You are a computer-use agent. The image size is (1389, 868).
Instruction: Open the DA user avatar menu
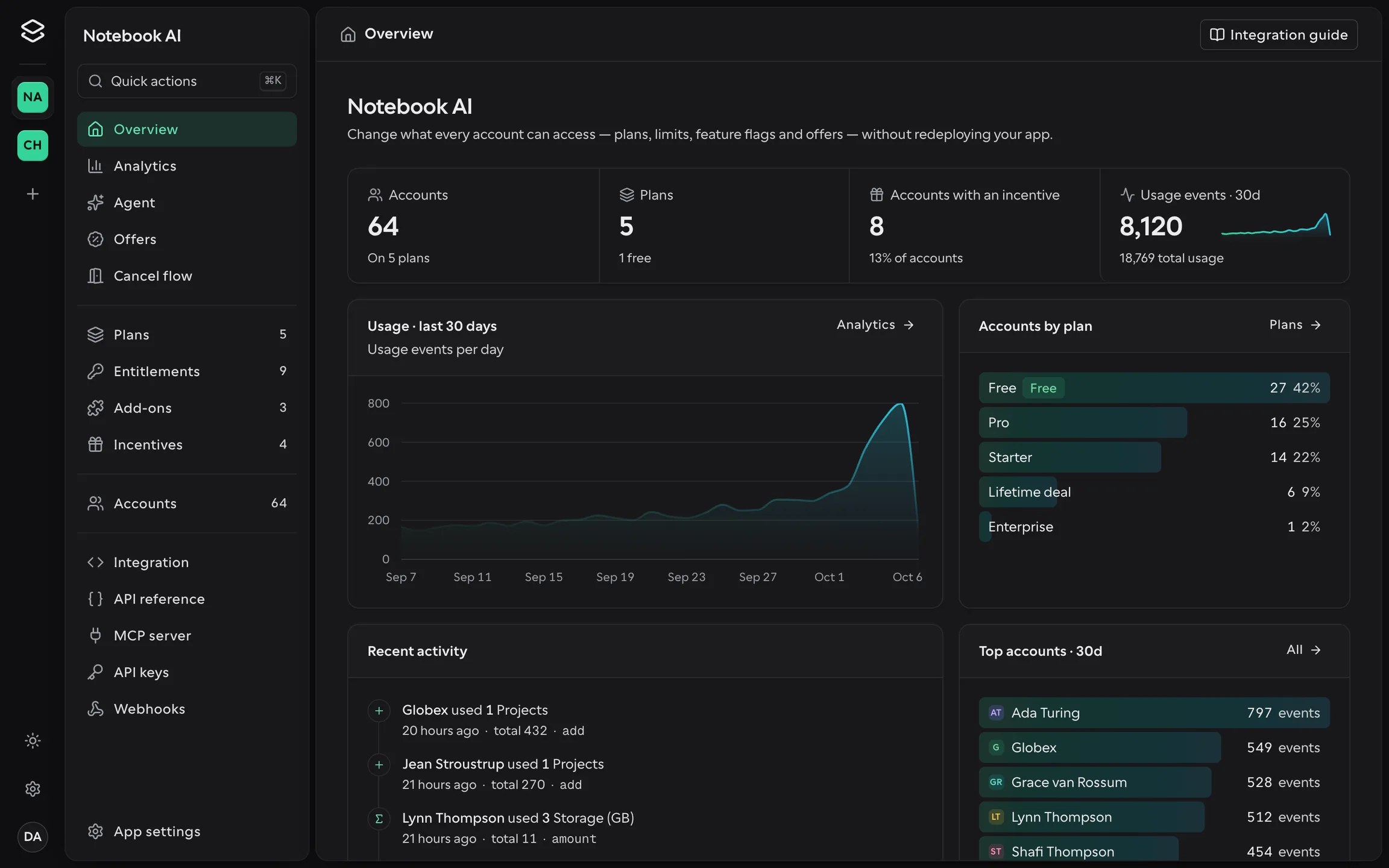(x=33, y=837)
